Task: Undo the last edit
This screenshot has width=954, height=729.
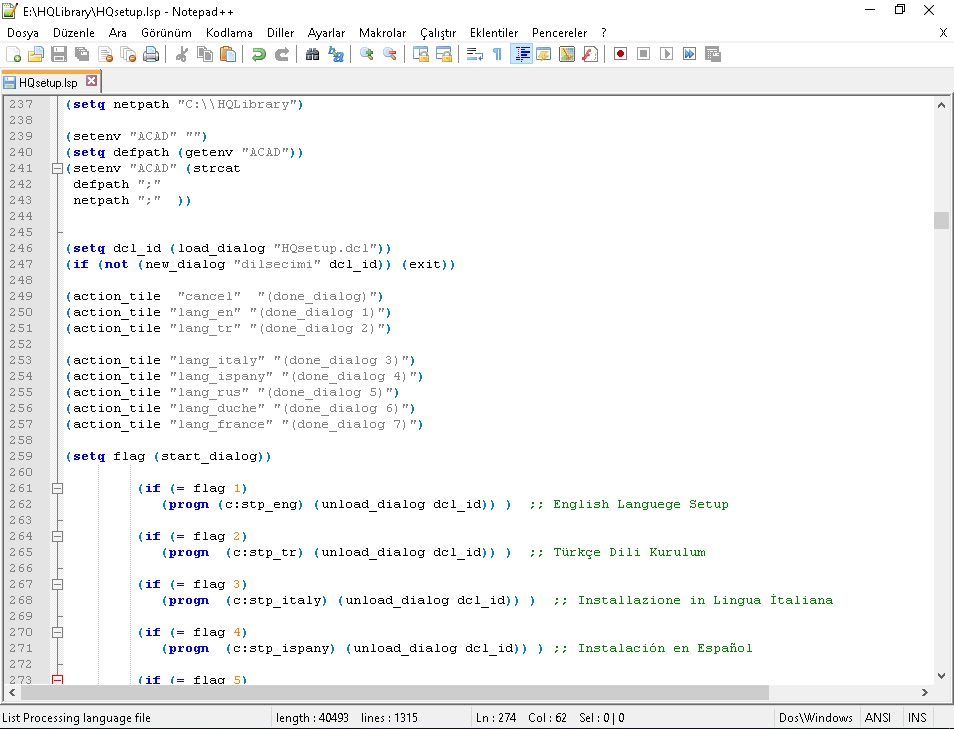Action: (x=258, y=54)
